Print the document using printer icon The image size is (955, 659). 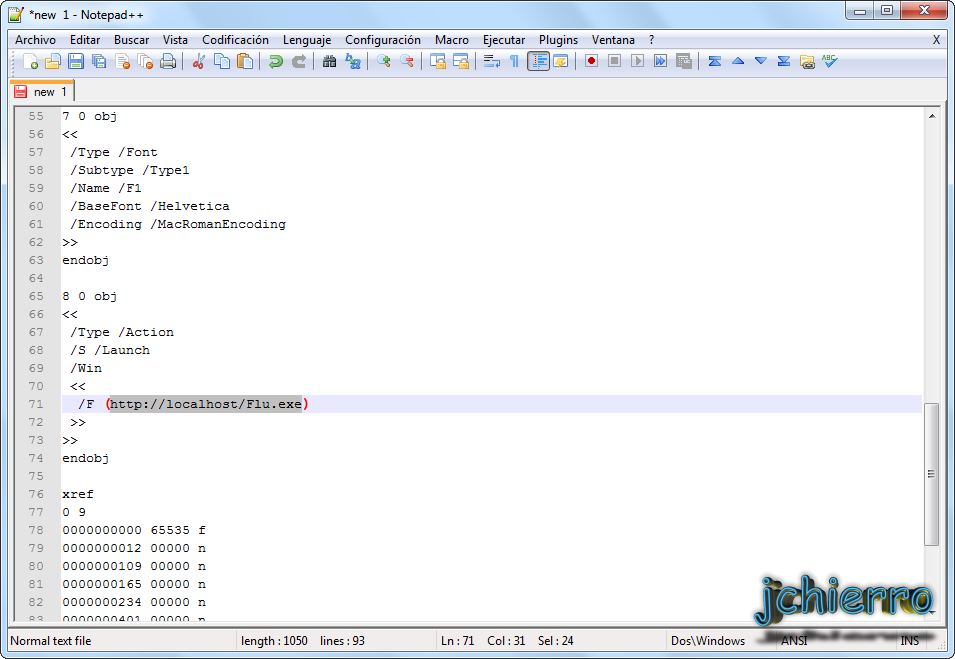(168, 62)
